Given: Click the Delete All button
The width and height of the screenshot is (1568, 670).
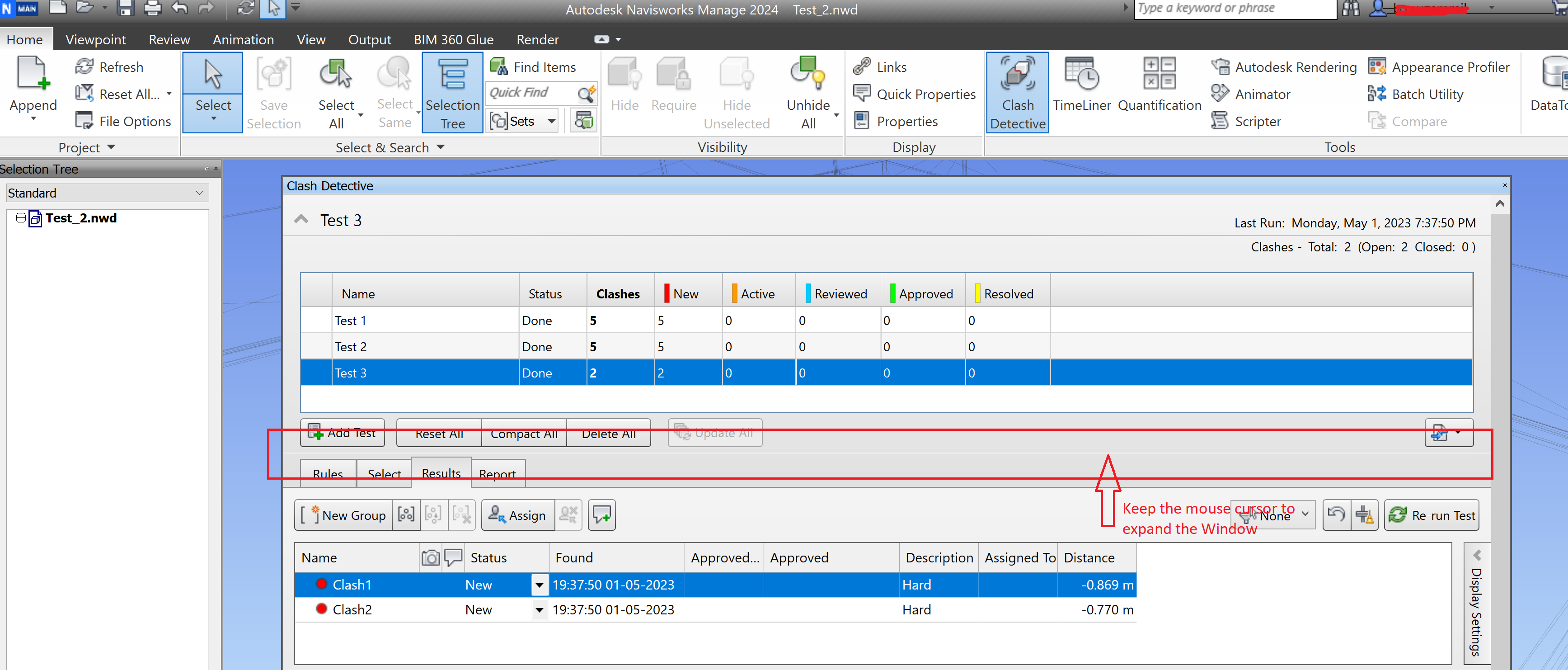Looking at the screenshot, I should pos(608,433).
